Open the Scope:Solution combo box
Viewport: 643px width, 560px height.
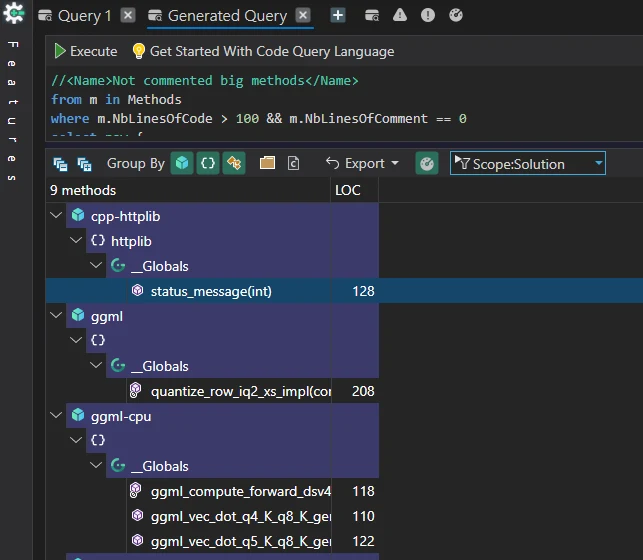click(528, 164)
